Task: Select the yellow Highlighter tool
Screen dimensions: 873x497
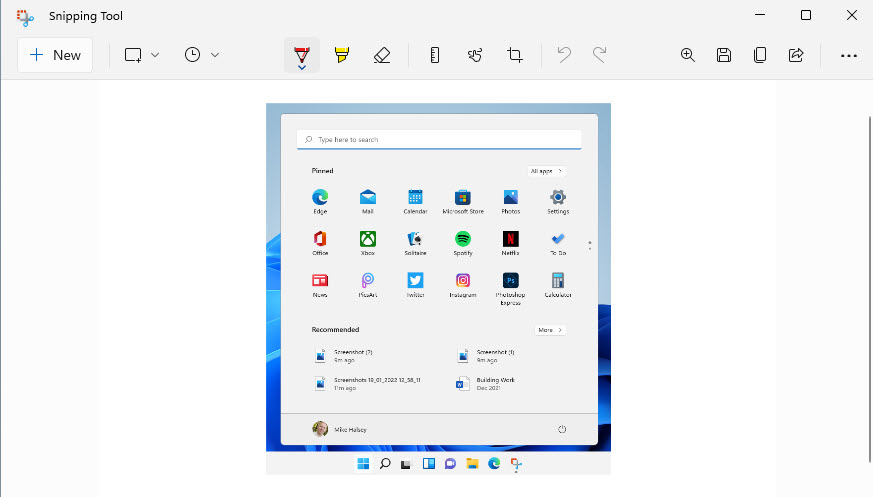Action: tap(342, 55)
